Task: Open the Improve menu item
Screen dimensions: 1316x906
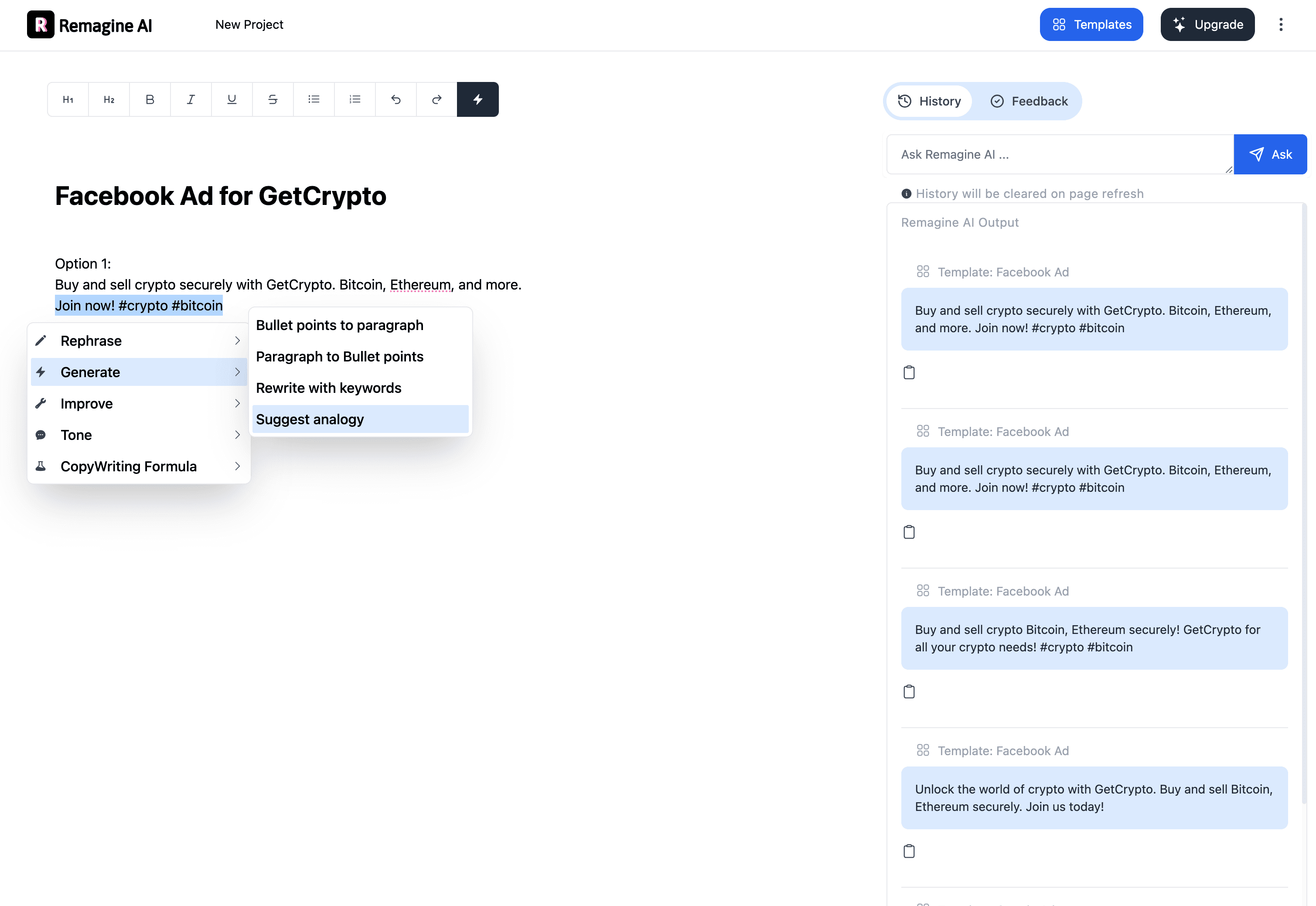Action: pyautogui.click(x=139, y=404)
